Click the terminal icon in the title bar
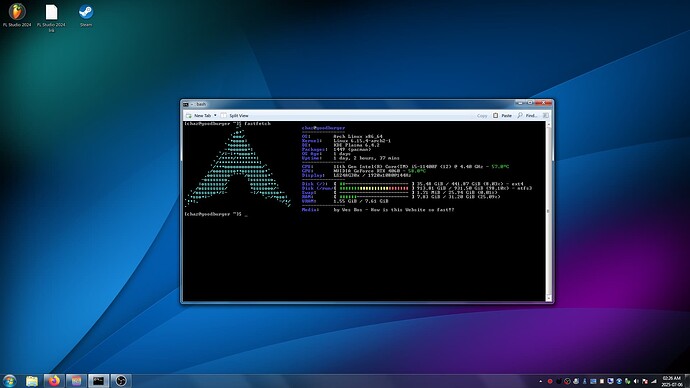The width and height of the screenshot is (690, 388). (x=186, y=104)
